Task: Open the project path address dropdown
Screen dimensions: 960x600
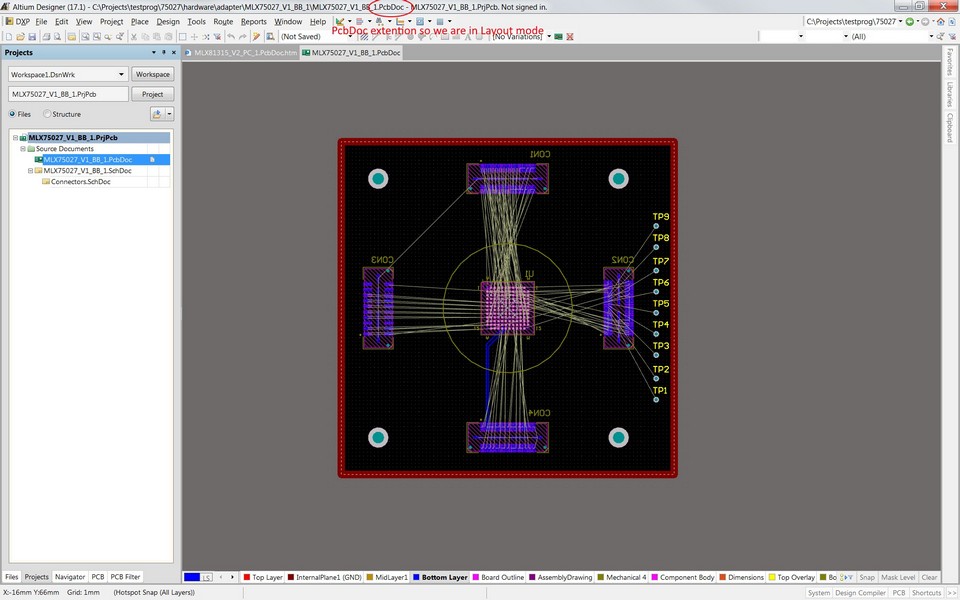Action: (x=900, y=21)
